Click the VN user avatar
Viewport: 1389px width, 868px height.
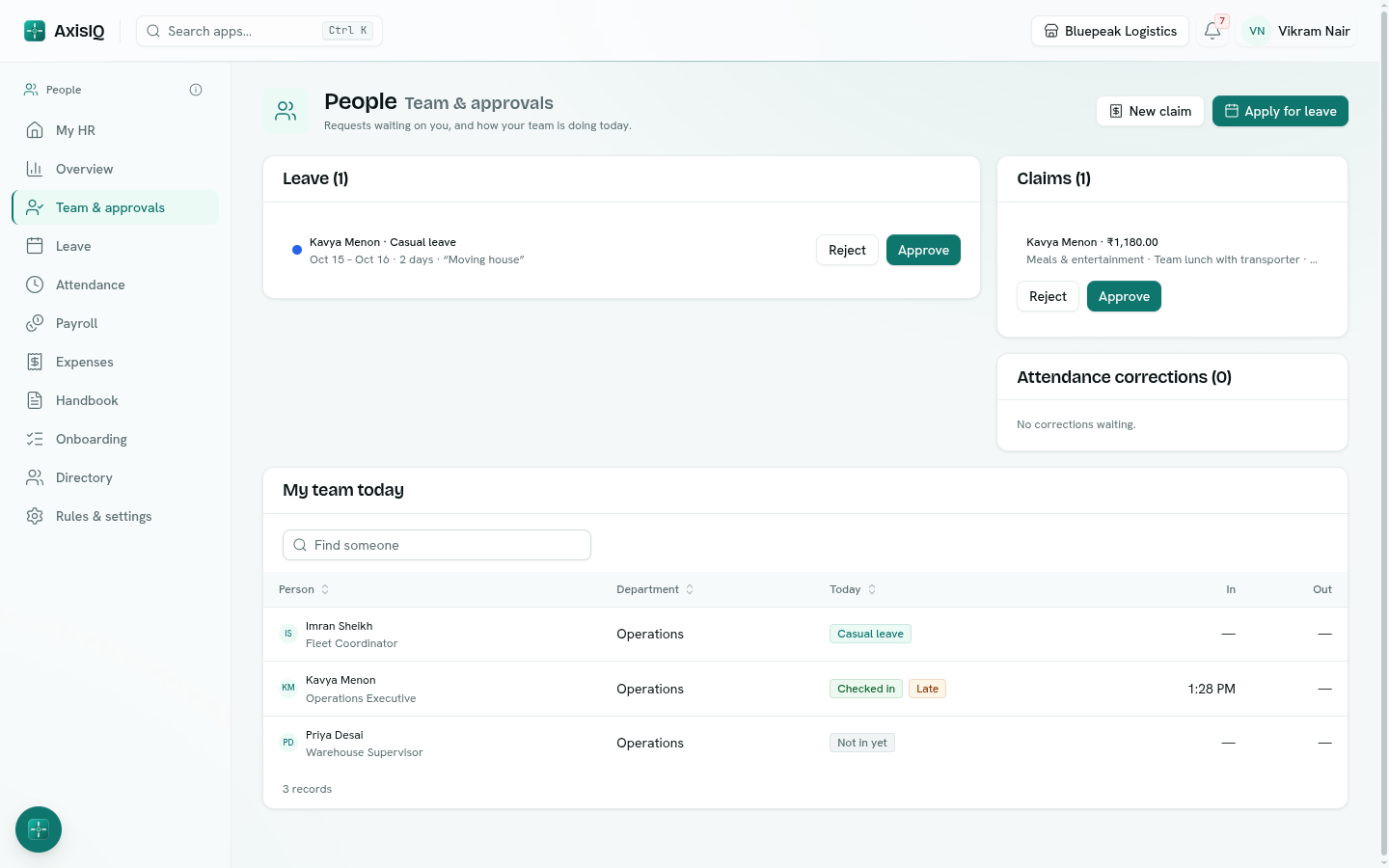tap(1257, 31)
